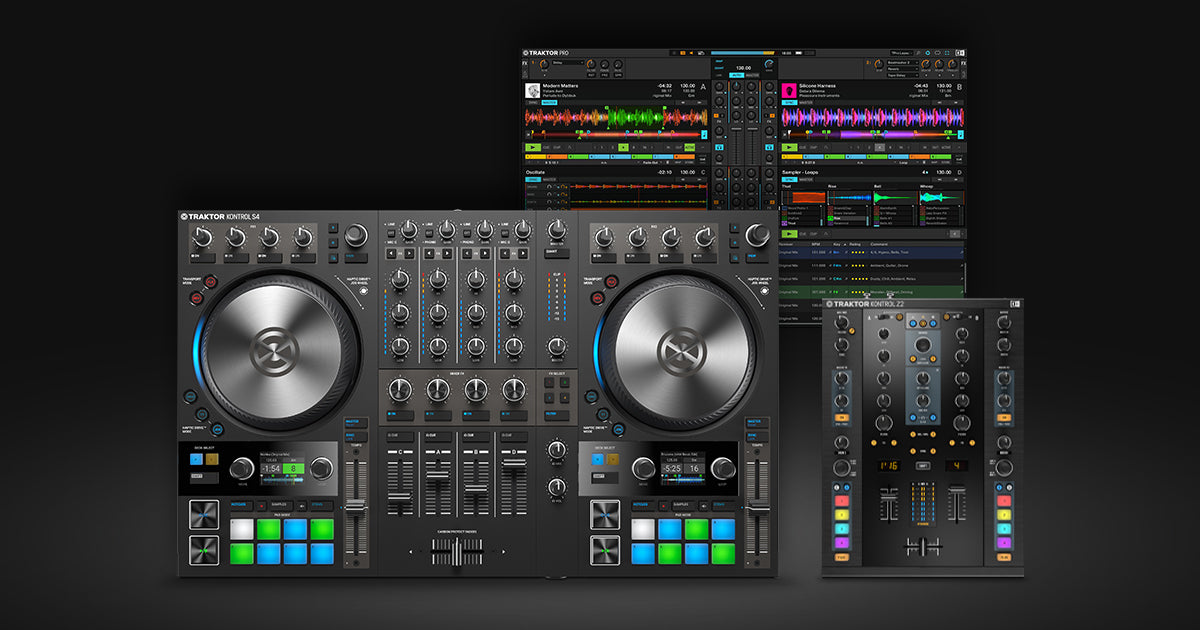Toggle SYNC on Sampler - Loops deck D

tap(789, 180)
